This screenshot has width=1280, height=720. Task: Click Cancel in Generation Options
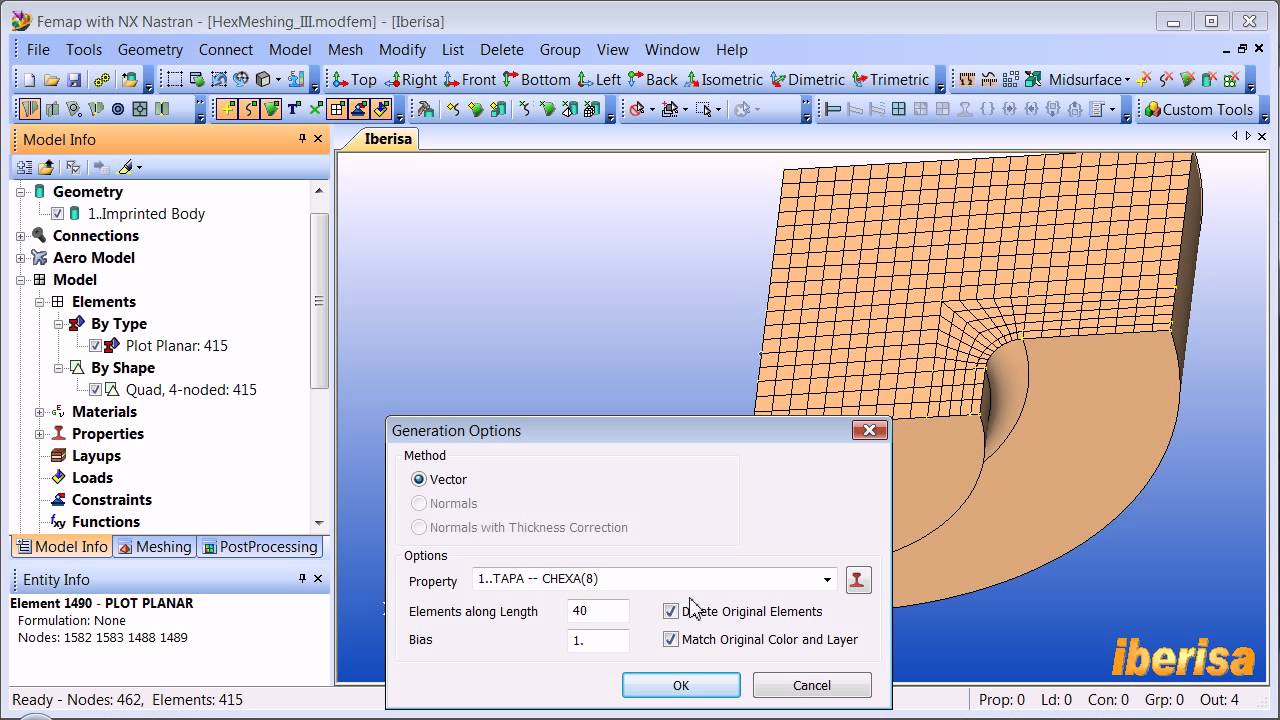click(x=812, y=685)
